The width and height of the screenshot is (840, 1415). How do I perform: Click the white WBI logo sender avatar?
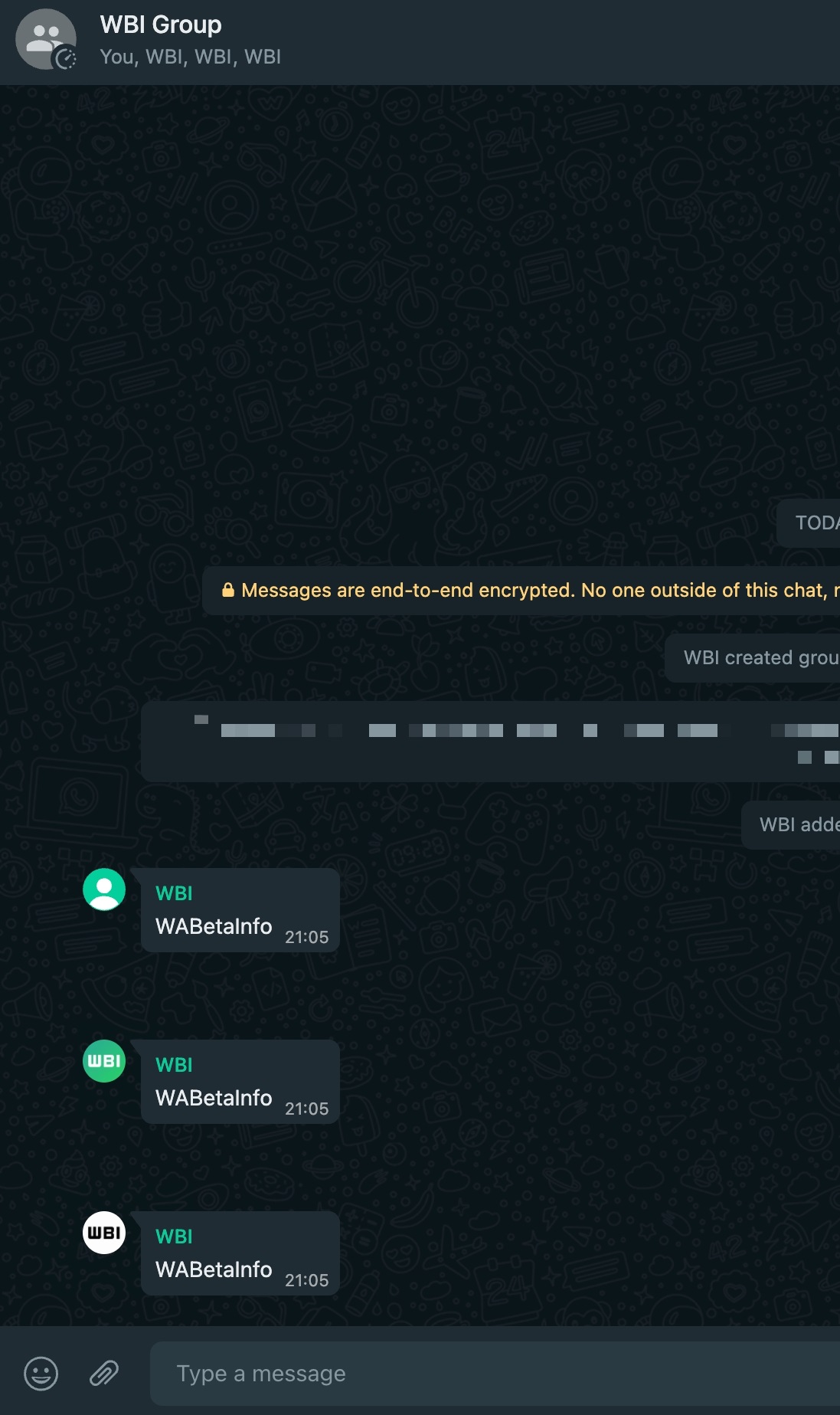pyautogui.click(x=104, y=1233)
